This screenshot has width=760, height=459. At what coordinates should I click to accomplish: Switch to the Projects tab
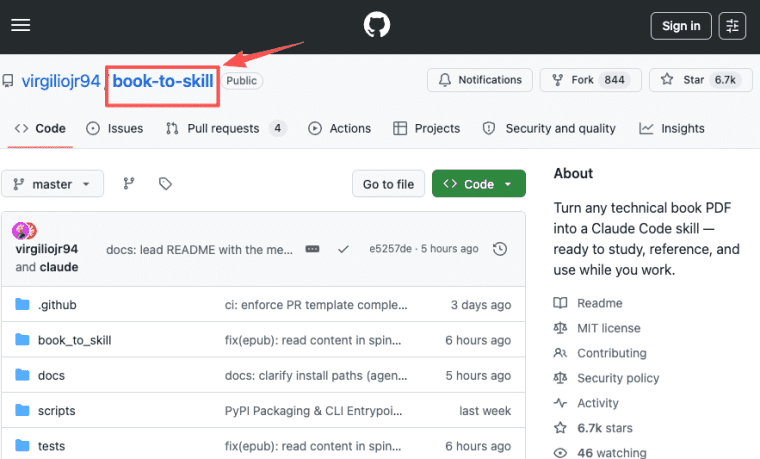click(x=427, y=128)
